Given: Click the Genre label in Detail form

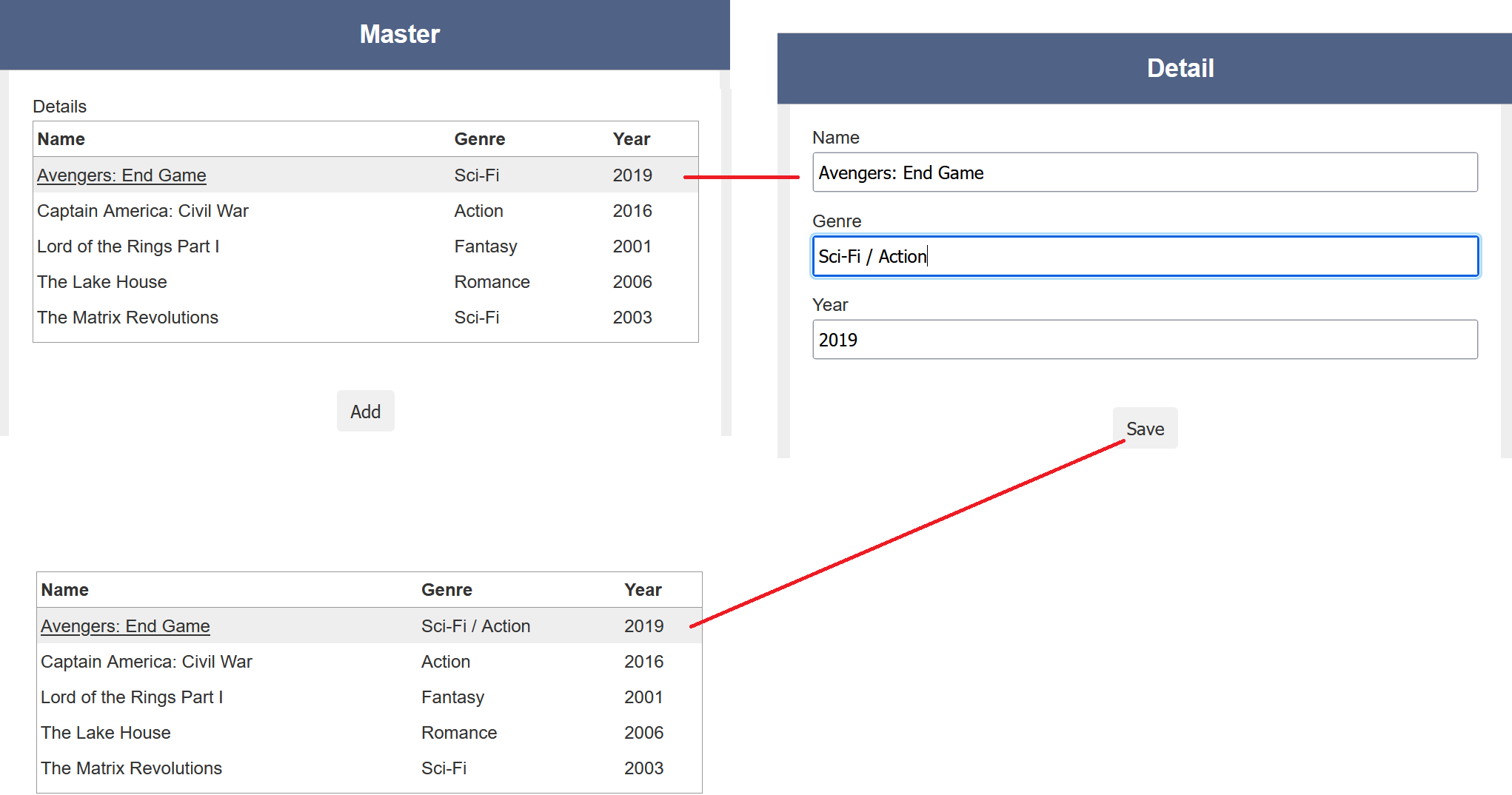Looking at the screenshot, I should (x=837, y=221).
